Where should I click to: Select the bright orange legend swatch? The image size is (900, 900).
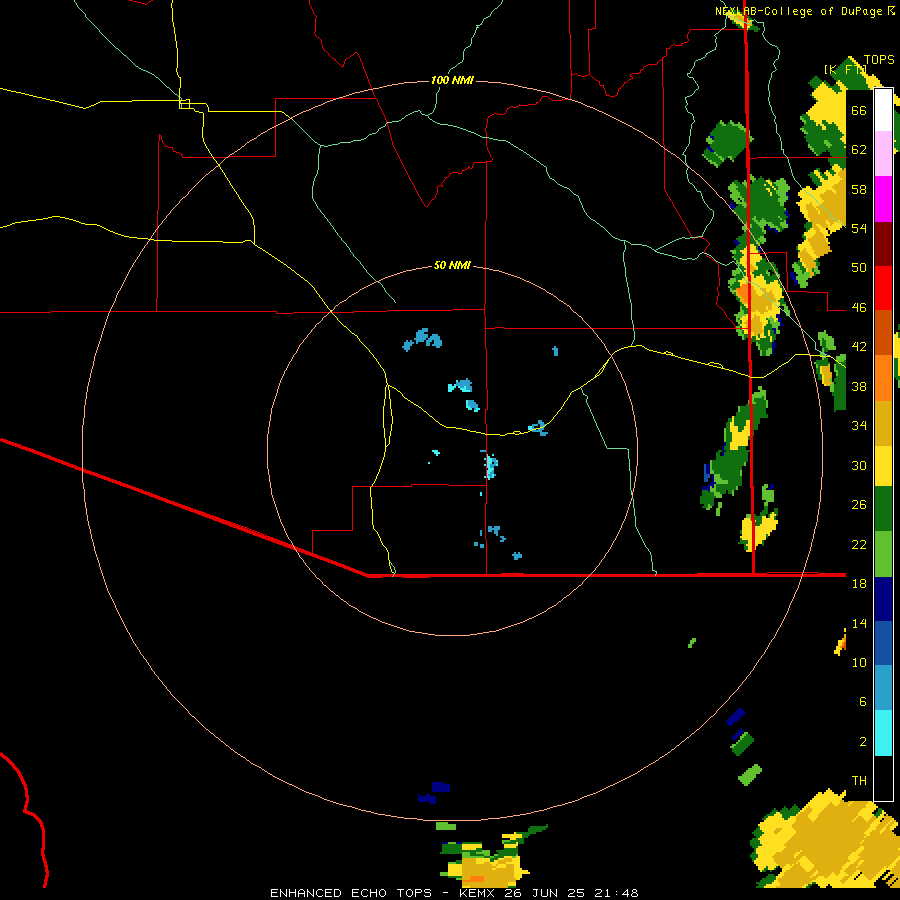883,378
